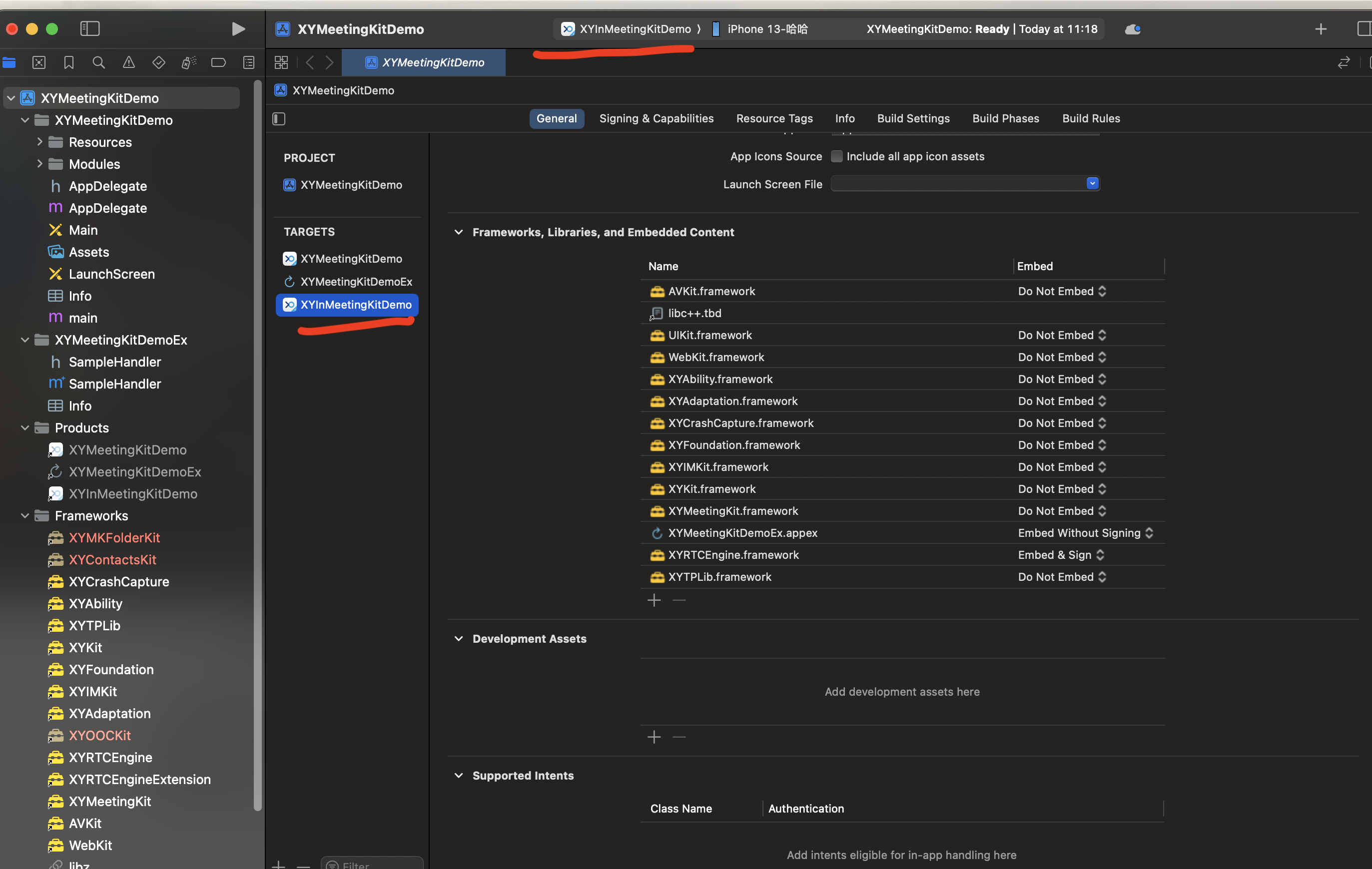Screen dimensions: 1372x869
Task: Go forward with the editor forward arrow
Action: point(329,62)
